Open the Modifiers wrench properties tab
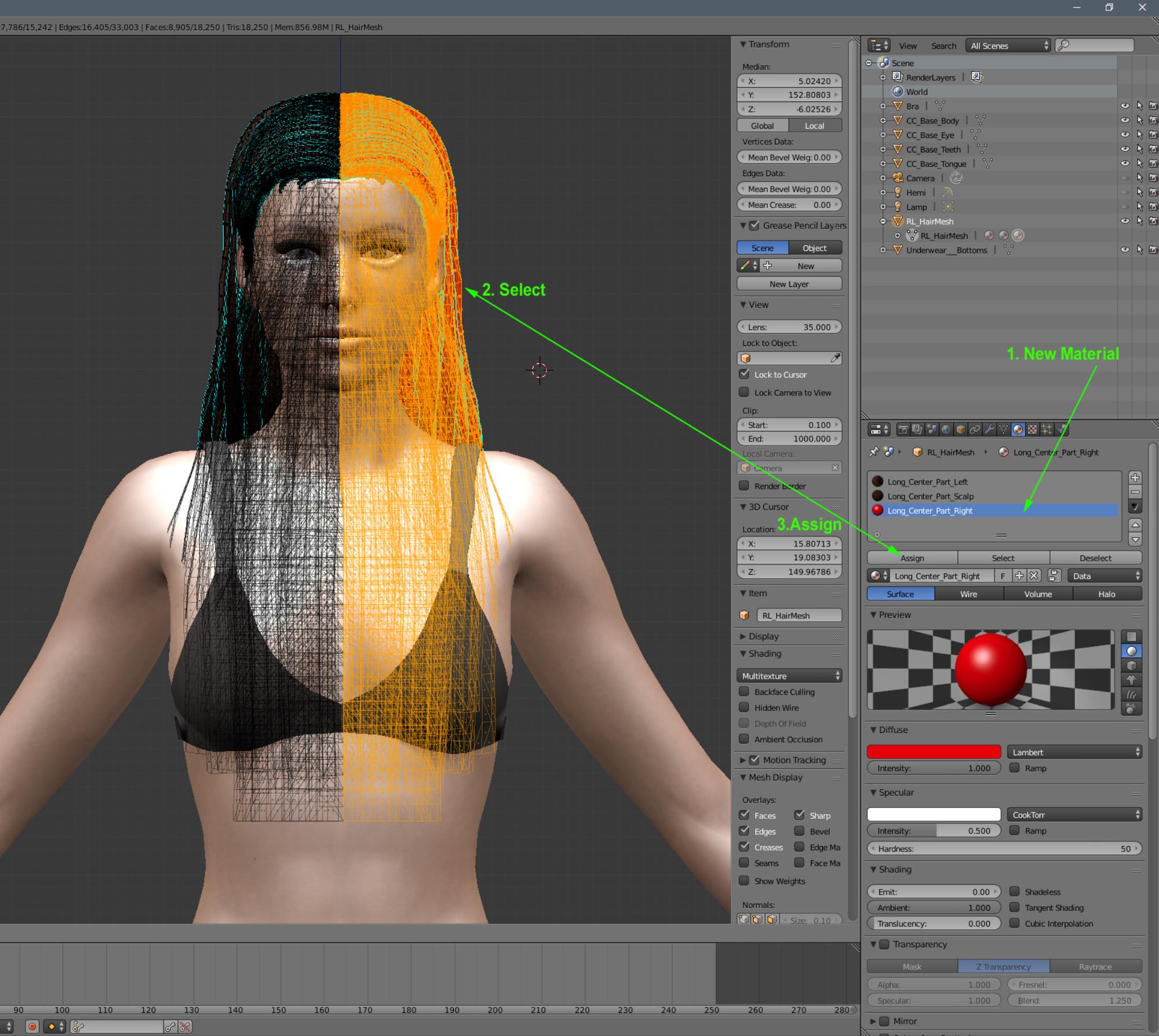The image size is (1159, 1036). point(989,429)
